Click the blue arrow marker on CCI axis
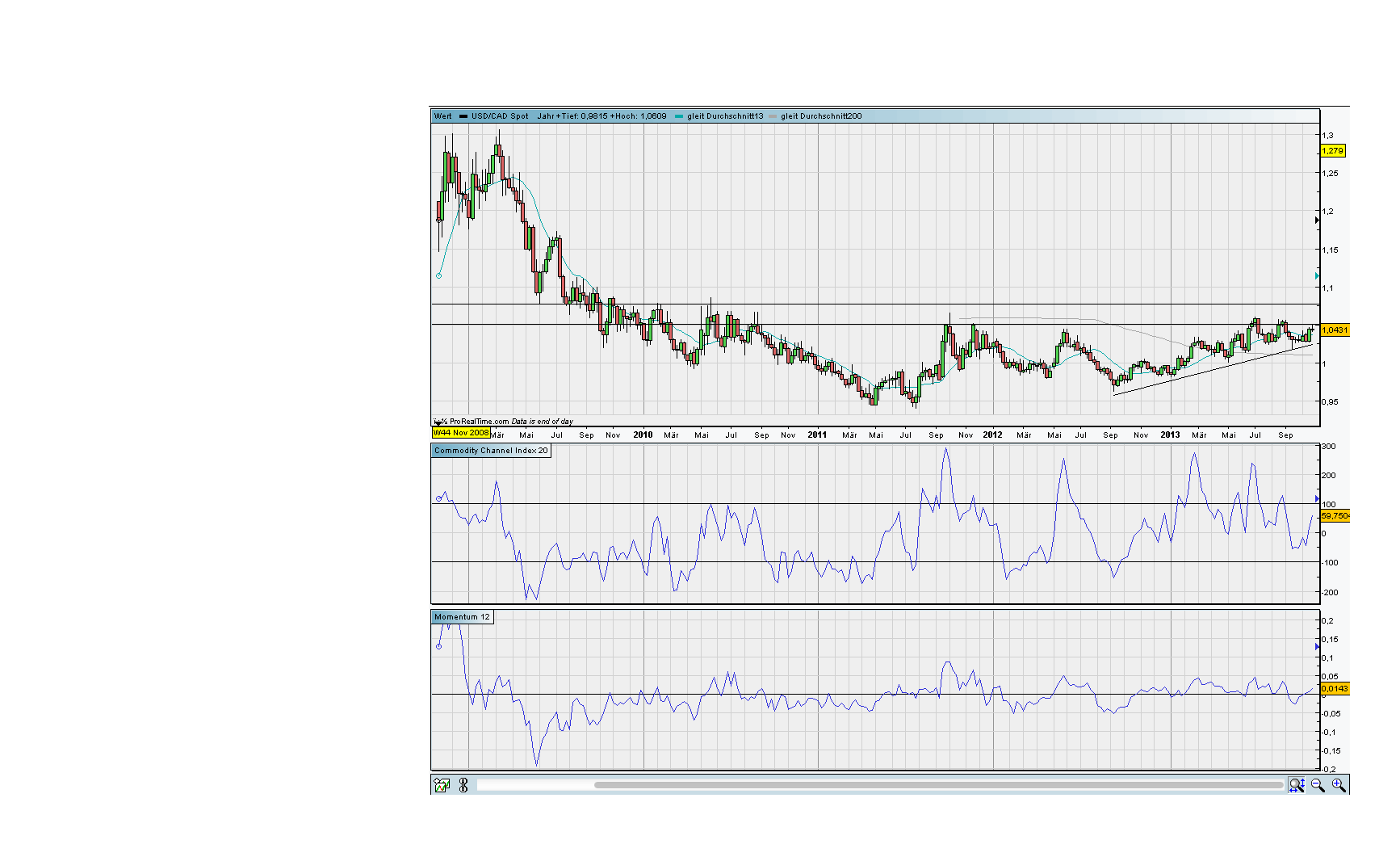Image resolution: width=1400 pixels, height=861 pixels. pyautogui.click(x=1318, y=499)
